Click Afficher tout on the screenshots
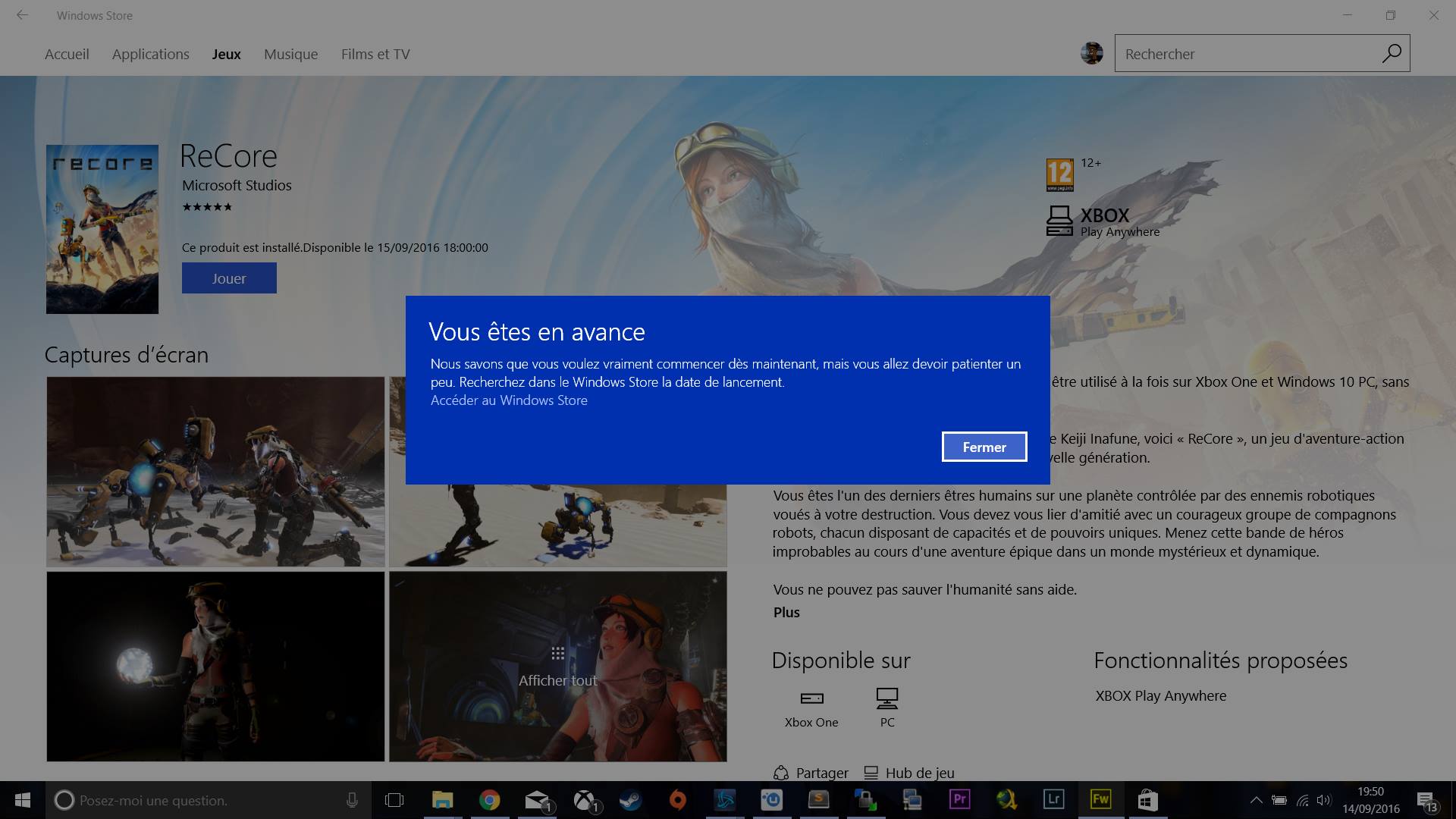1456x819 pixels. (x=558, y=667)
